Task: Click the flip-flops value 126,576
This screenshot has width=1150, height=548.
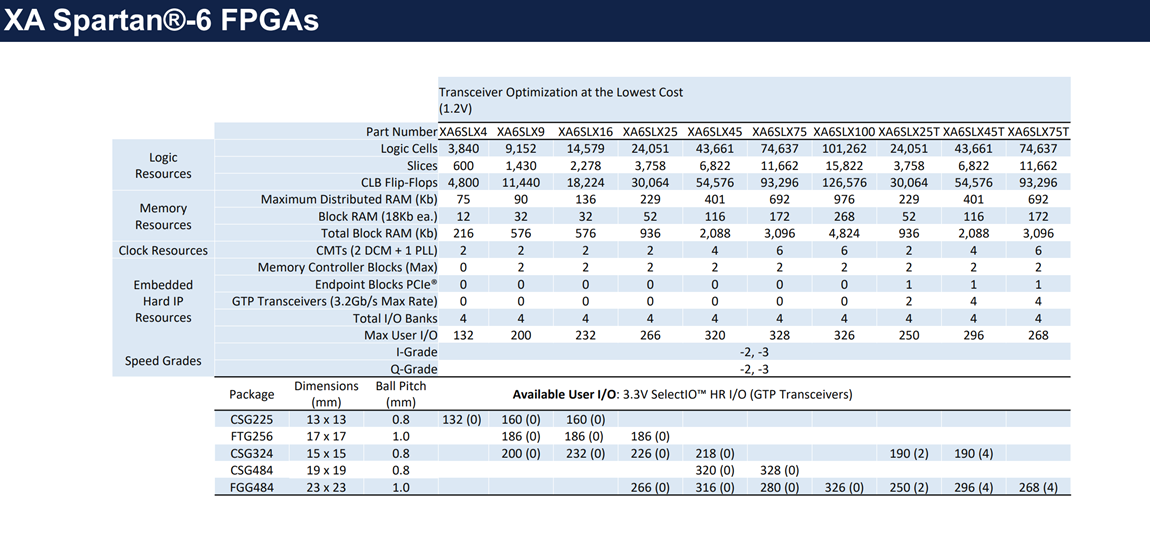Action: 844,183
